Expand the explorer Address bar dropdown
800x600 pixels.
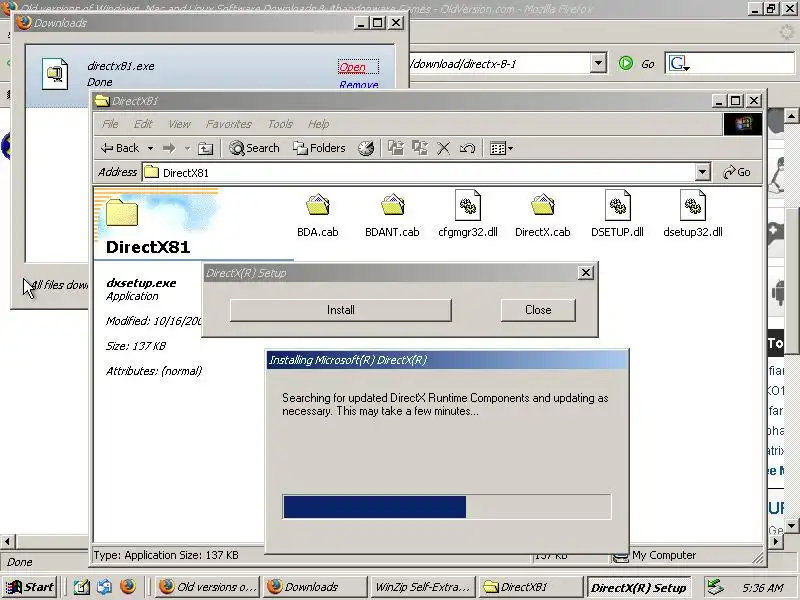click(703, 172)
